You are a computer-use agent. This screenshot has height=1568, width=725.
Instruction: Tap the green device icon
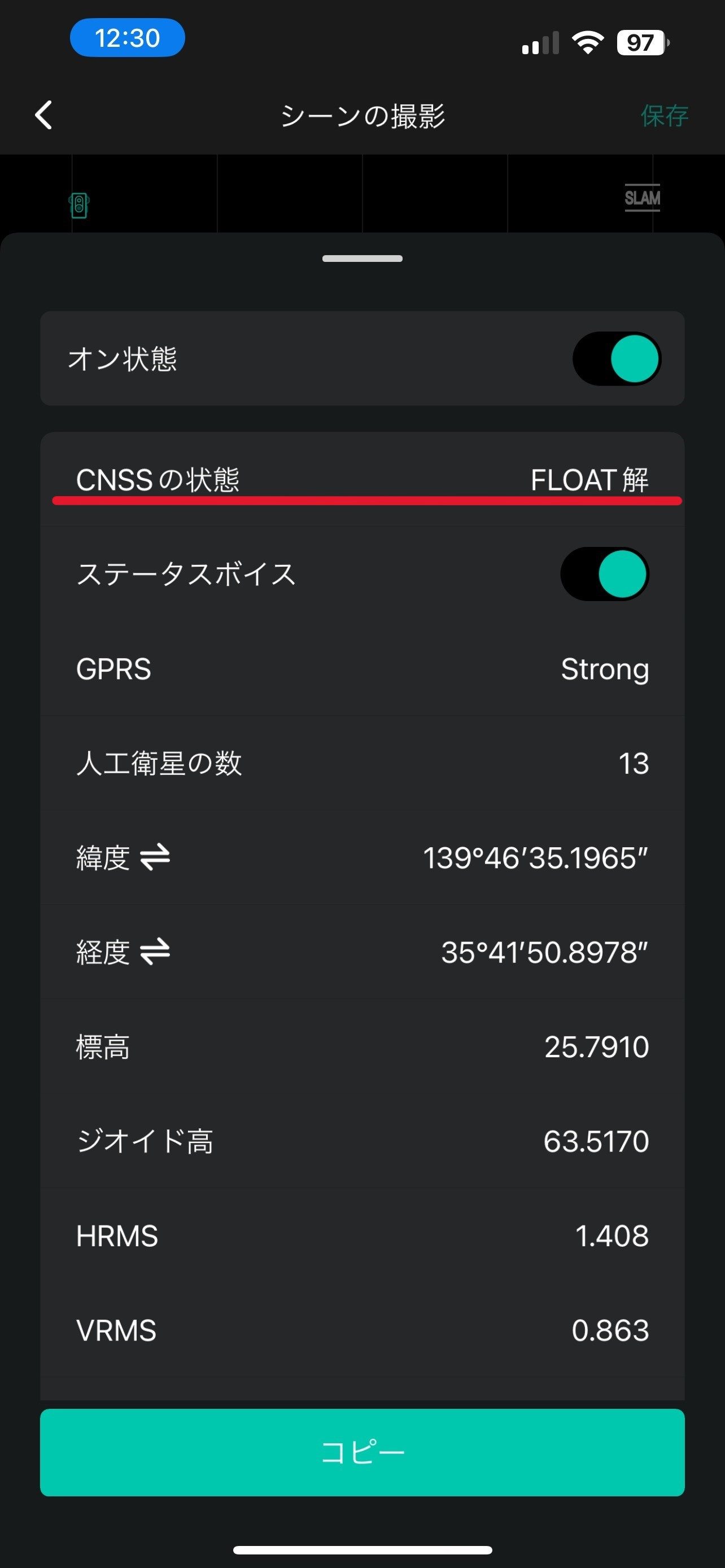point(79,205)
